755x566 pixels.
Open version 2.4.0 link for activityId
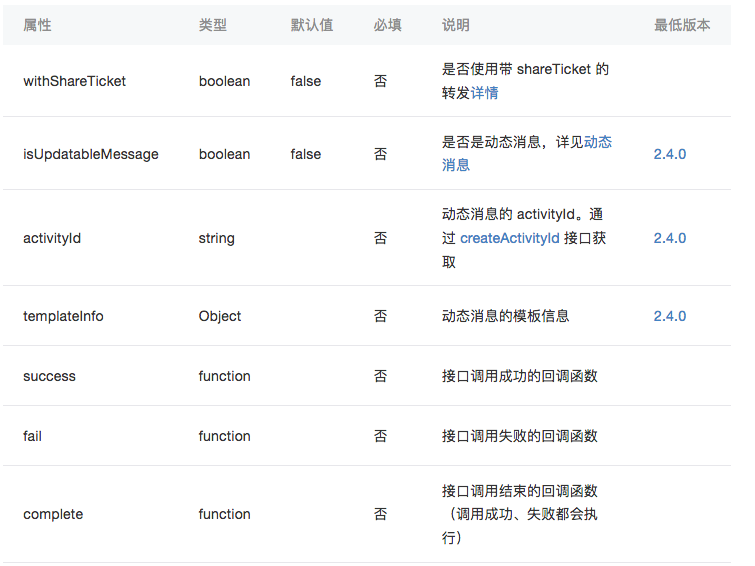pos(670,238)
